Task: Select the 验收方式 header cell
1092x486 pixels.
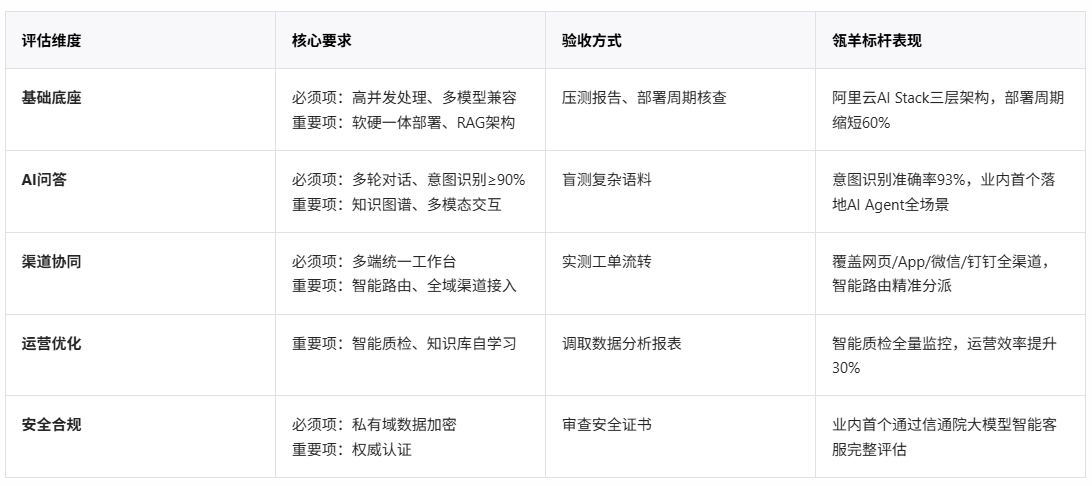Action: [592, 40]
